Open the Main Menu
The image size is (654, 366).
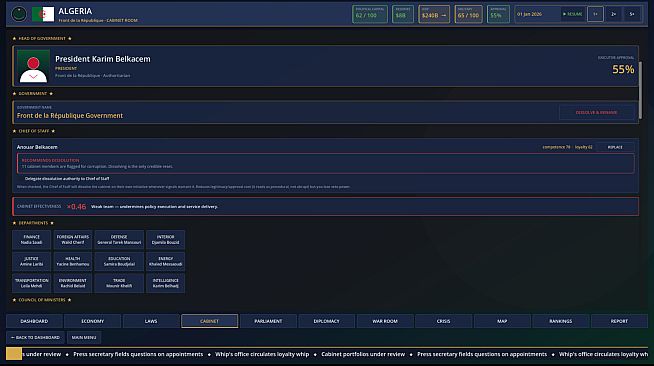84,337
